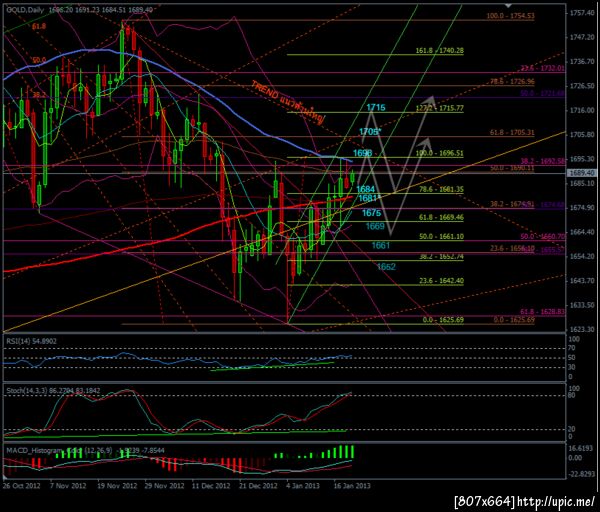The height and width of the screenshot is (512, 600).
Task: Click the '23.6 - 1732.01' Fibonacci label
Action: (x=542, y=68)
